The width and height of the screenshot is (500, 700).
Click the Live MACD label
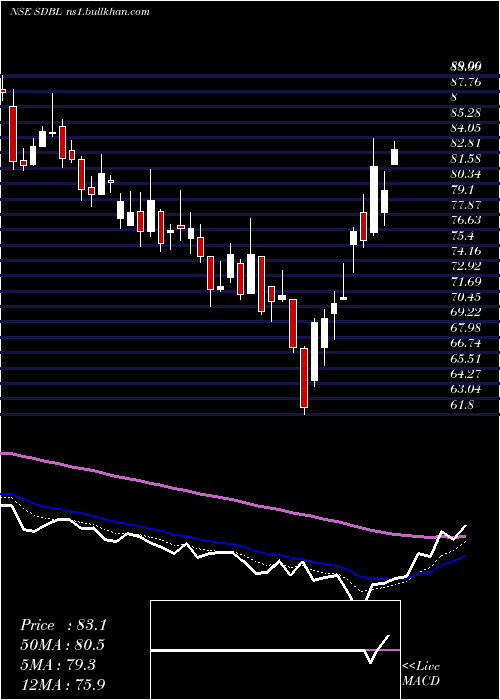(x=421, y=673)
